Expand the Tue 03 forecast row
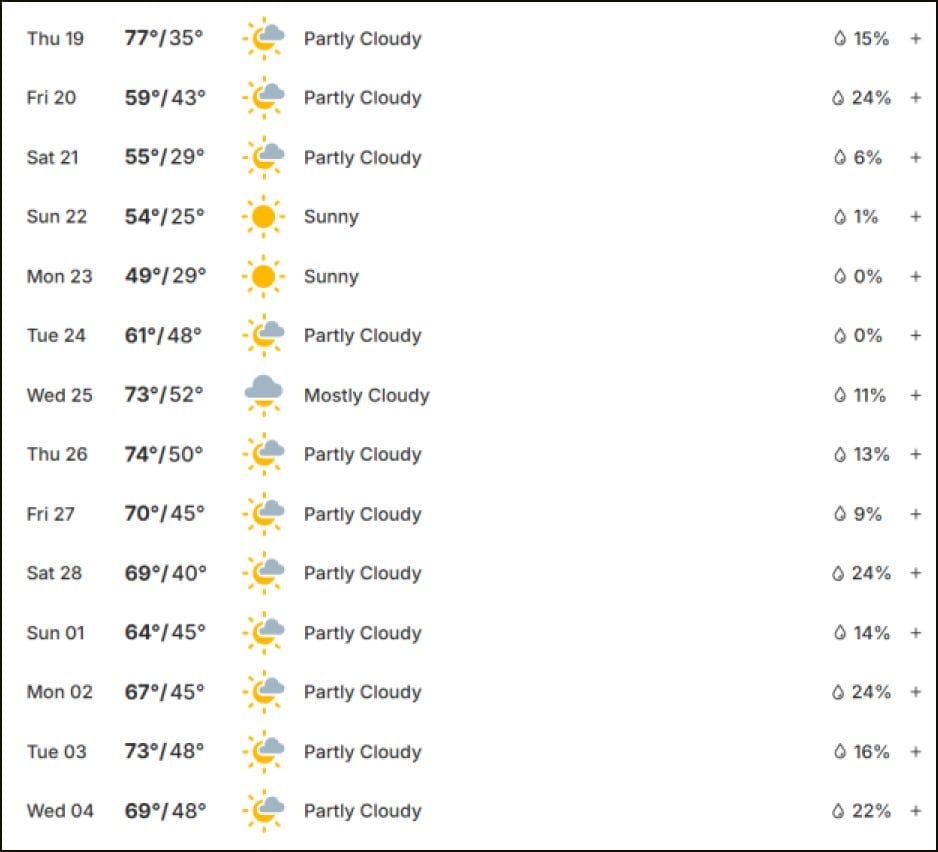938x852 pixels. coord(915,751)
